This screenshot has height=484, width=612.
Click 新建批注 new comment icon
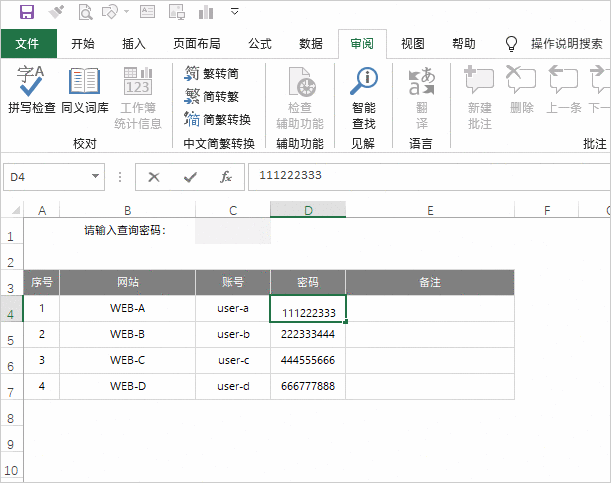[x=479, y=98]
